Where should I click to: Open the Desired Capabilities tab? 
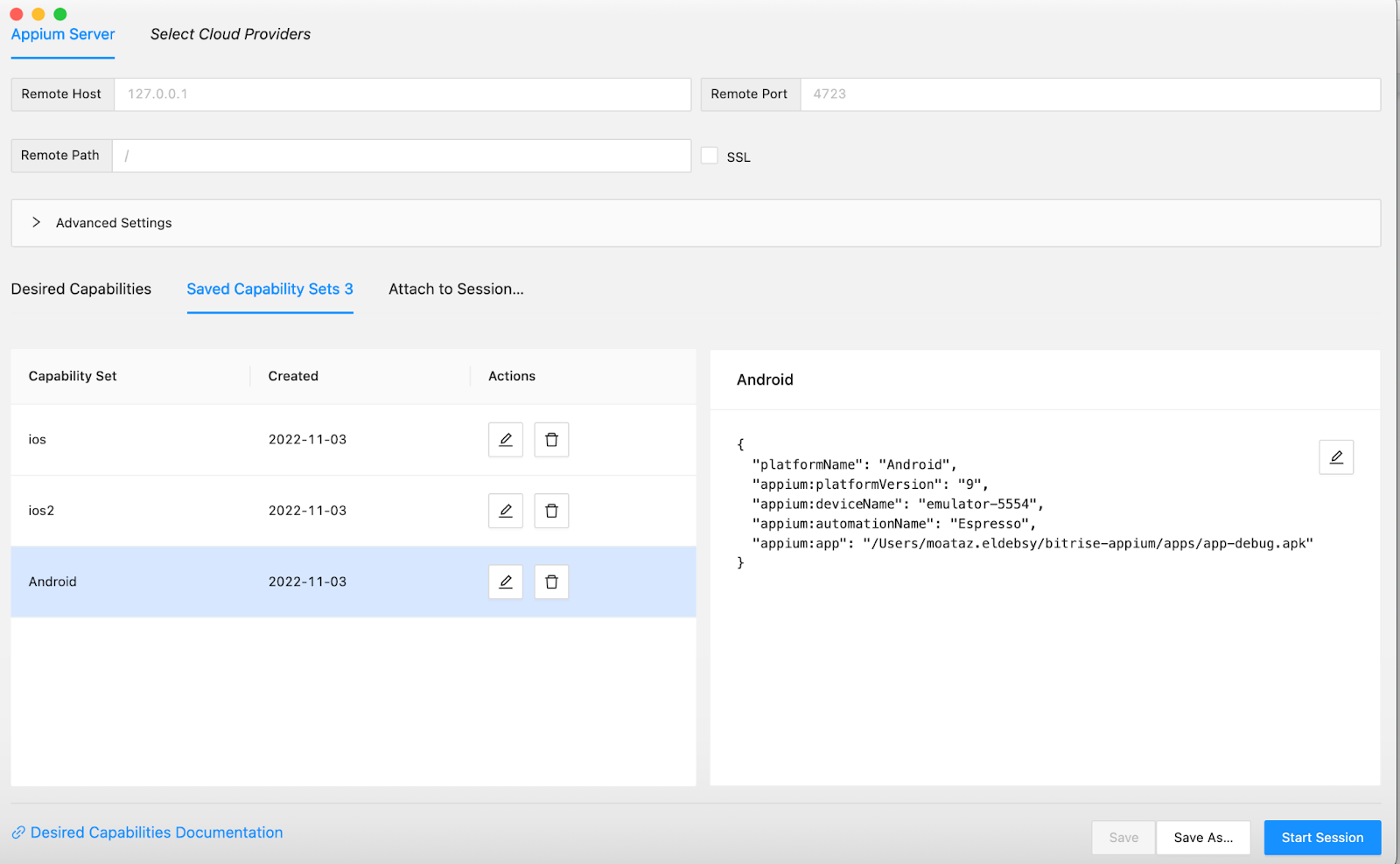(81, 289)
